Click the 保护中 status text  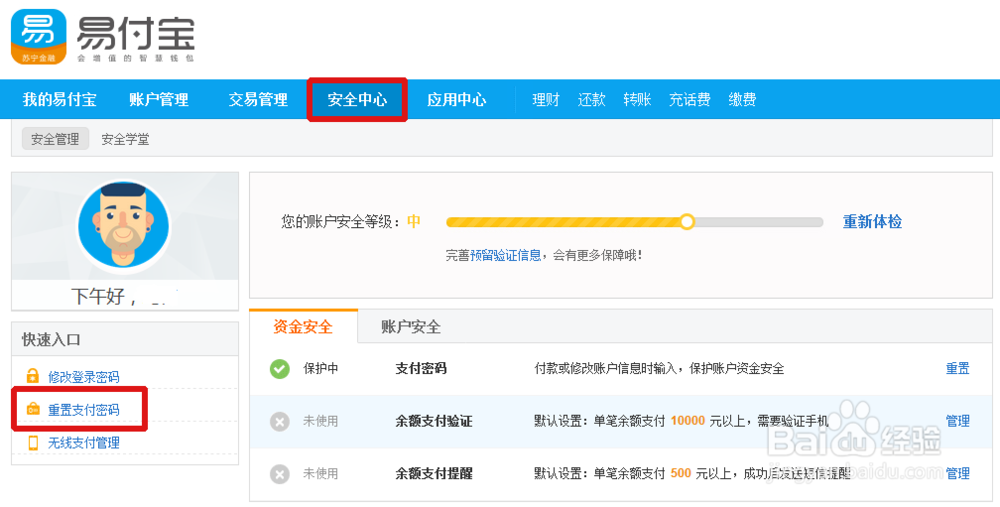[x=321, y=369]
